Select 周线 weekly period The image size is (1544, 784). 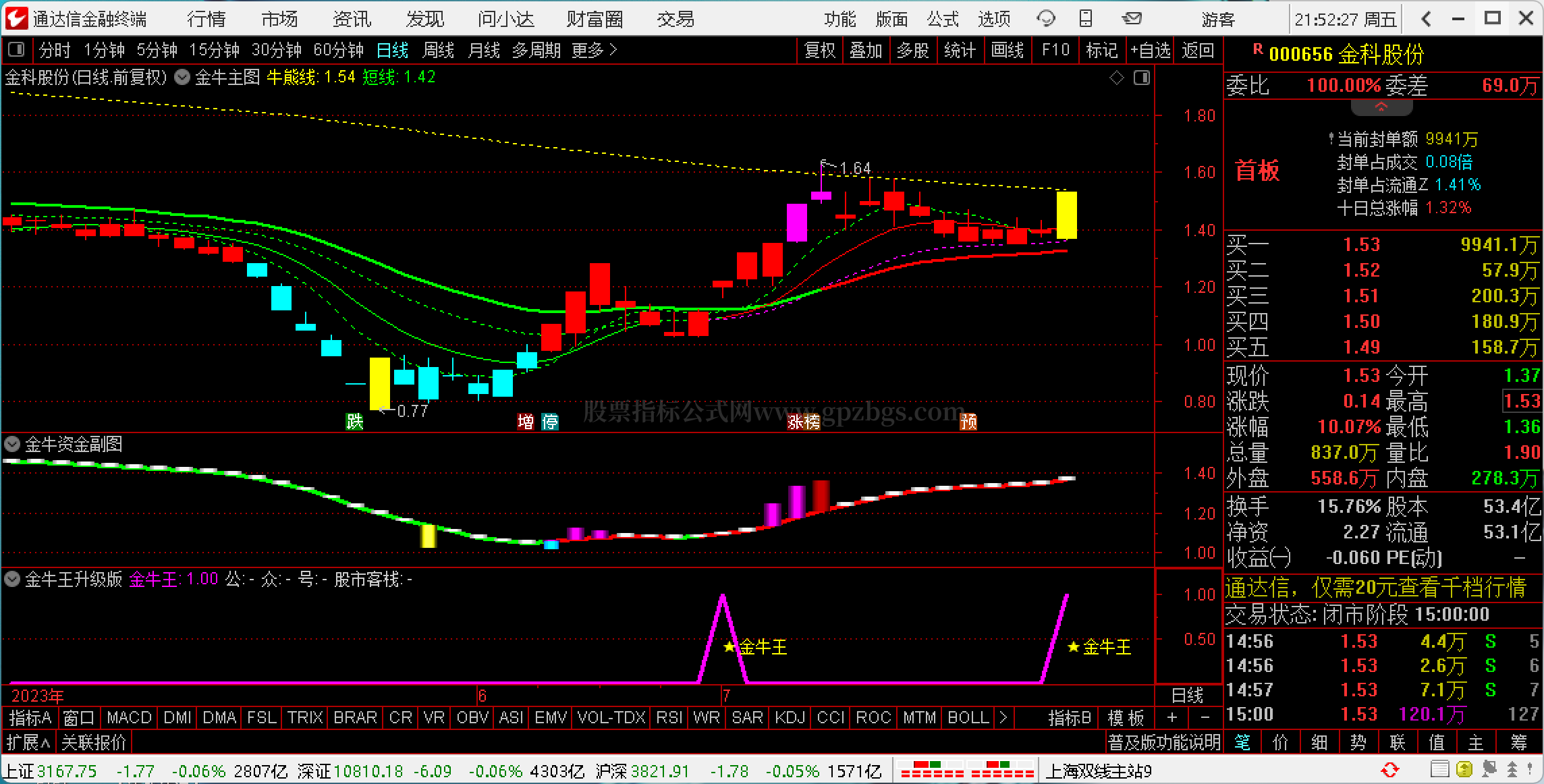pyautogui.click(x=439, y=50)
